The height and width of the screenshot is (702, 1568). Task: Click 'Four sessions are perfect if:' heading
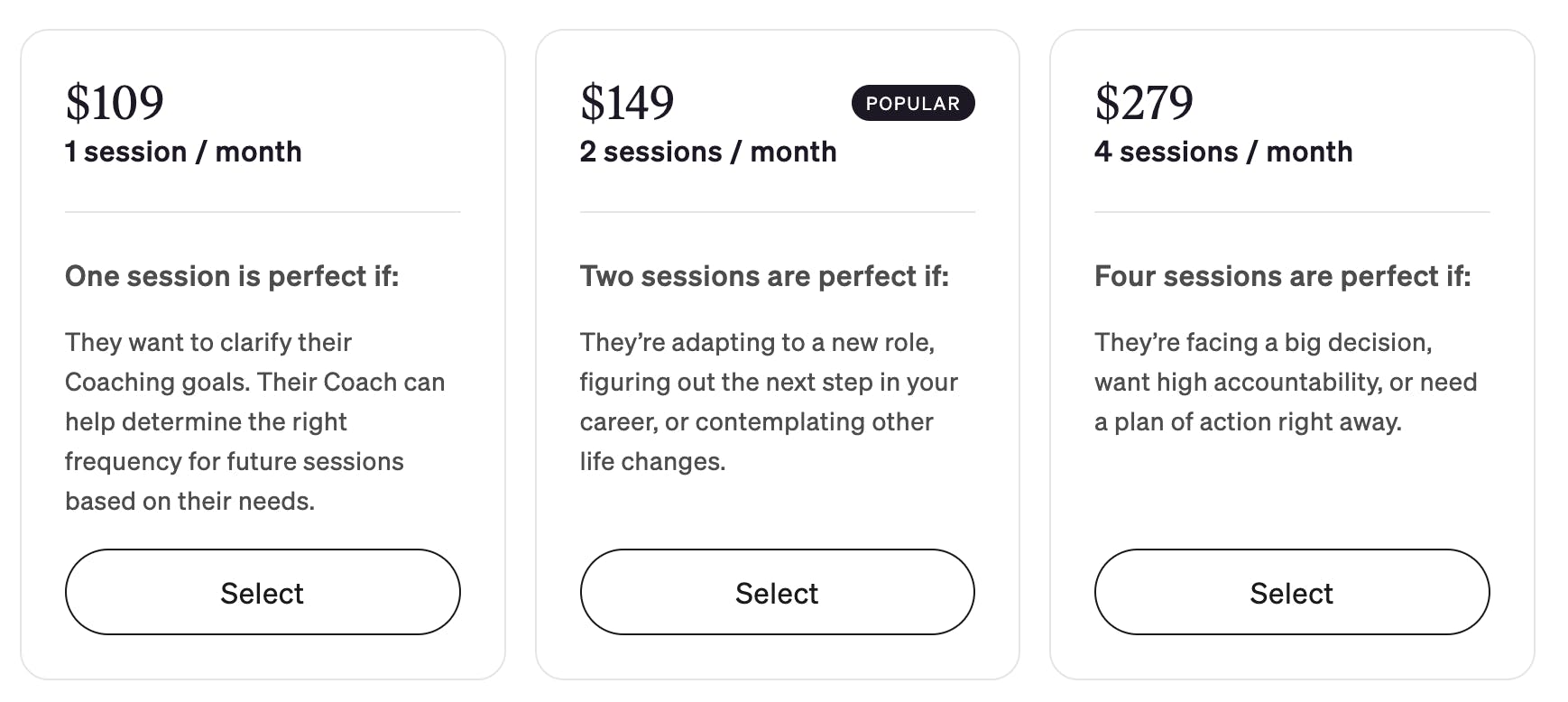click(x=1282, y=276)
